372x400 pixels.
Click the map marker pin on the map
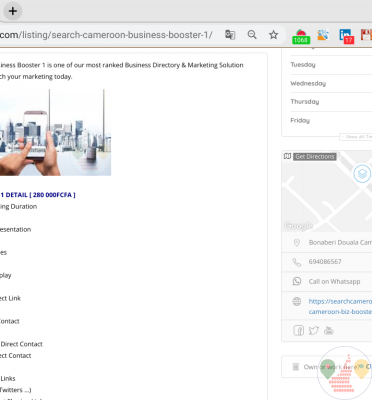point(362,174)
